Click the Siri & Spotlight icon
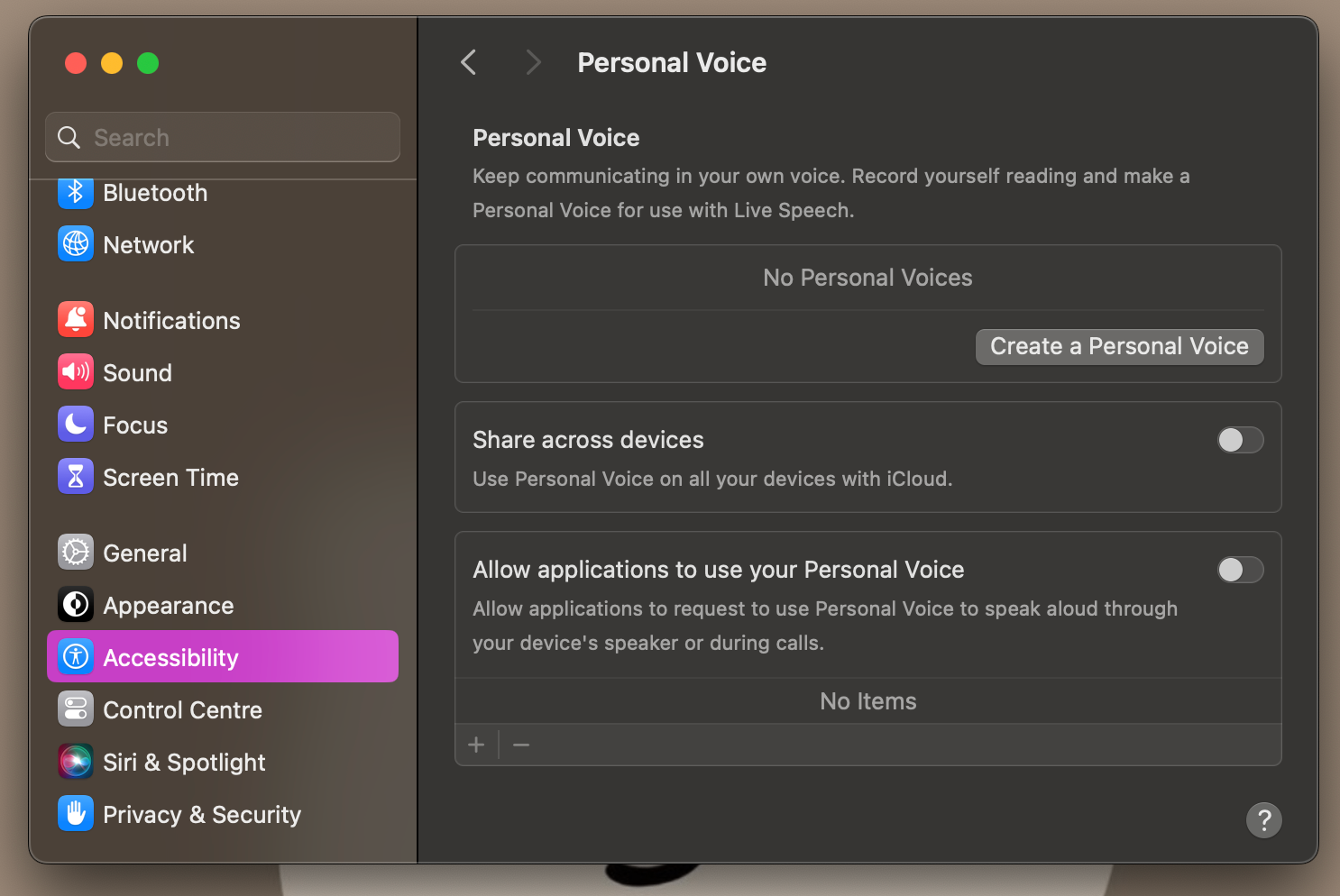 click(x=76, y=761)
